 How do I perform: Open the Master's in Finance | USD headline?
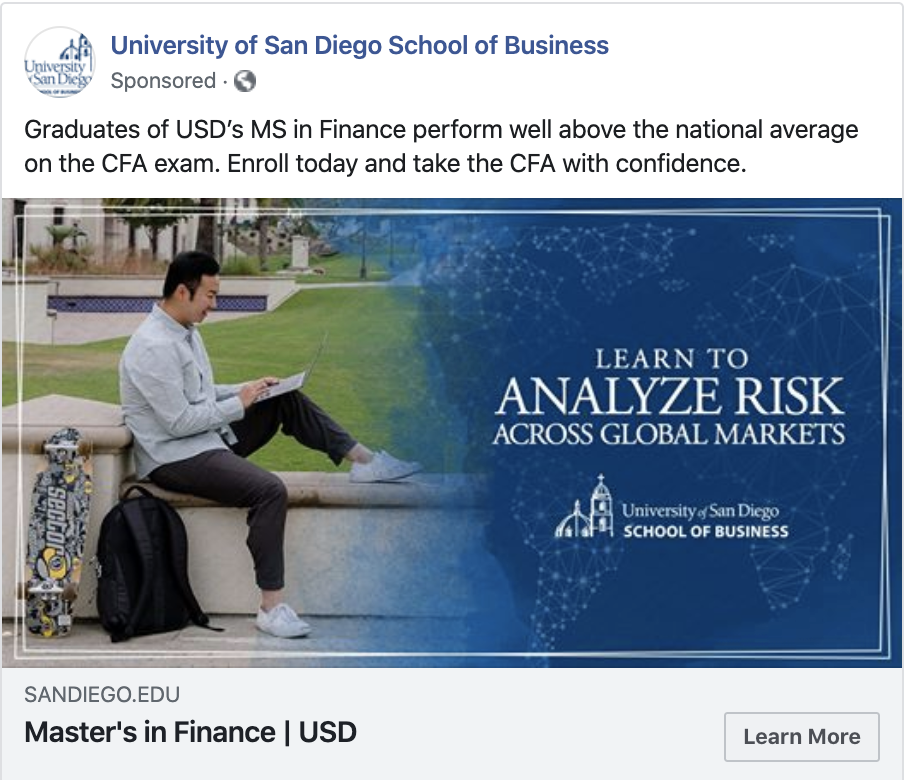click(x=190, y=732)
